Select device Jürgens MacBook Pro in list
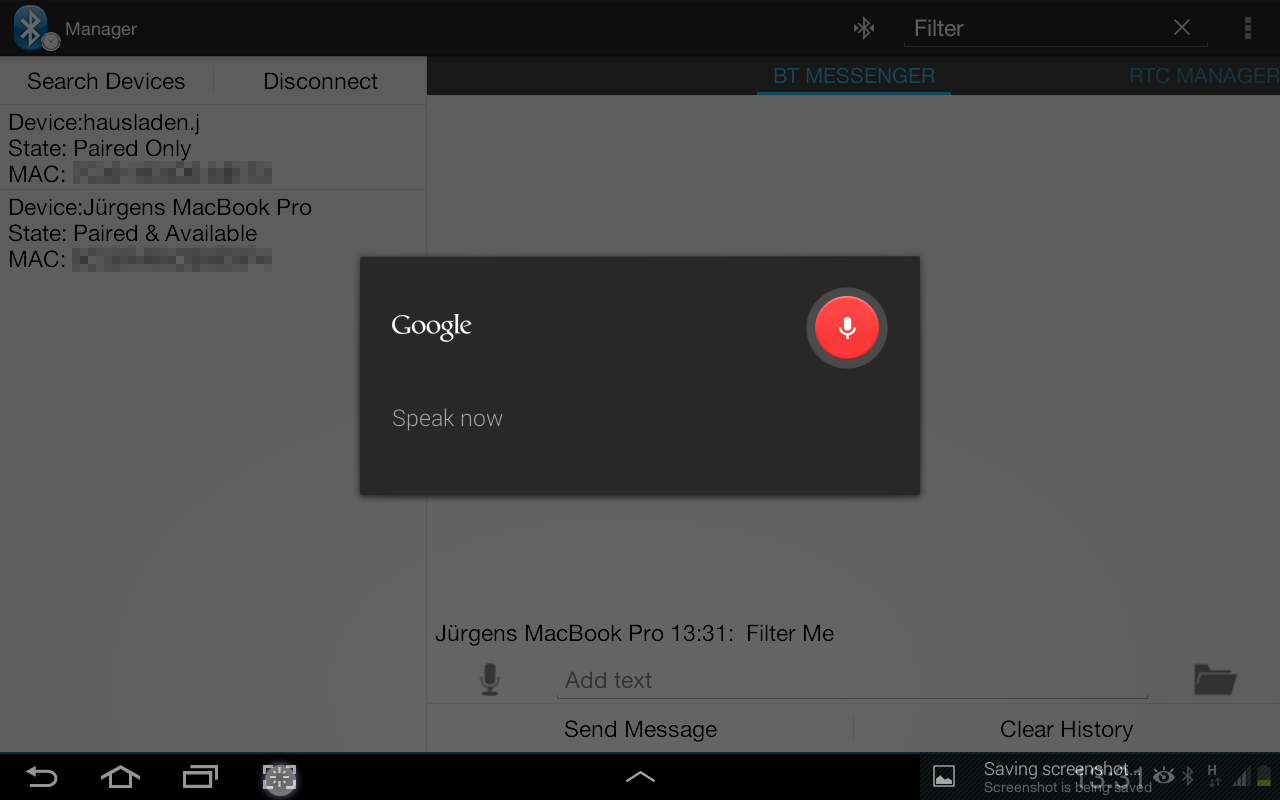This screenshot has height=800, width=1280. 213,233
